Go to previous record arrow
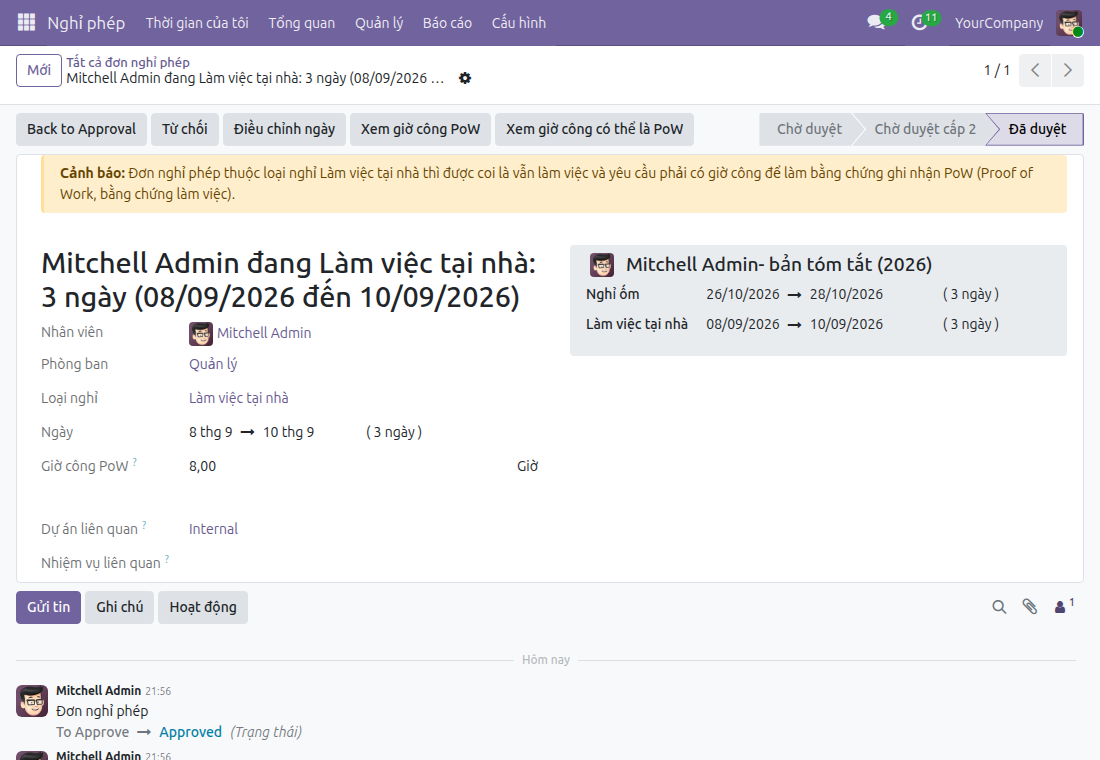The height and width of the screenshot is (760, 1100). pyautogui.click(x=1035, y=70)
